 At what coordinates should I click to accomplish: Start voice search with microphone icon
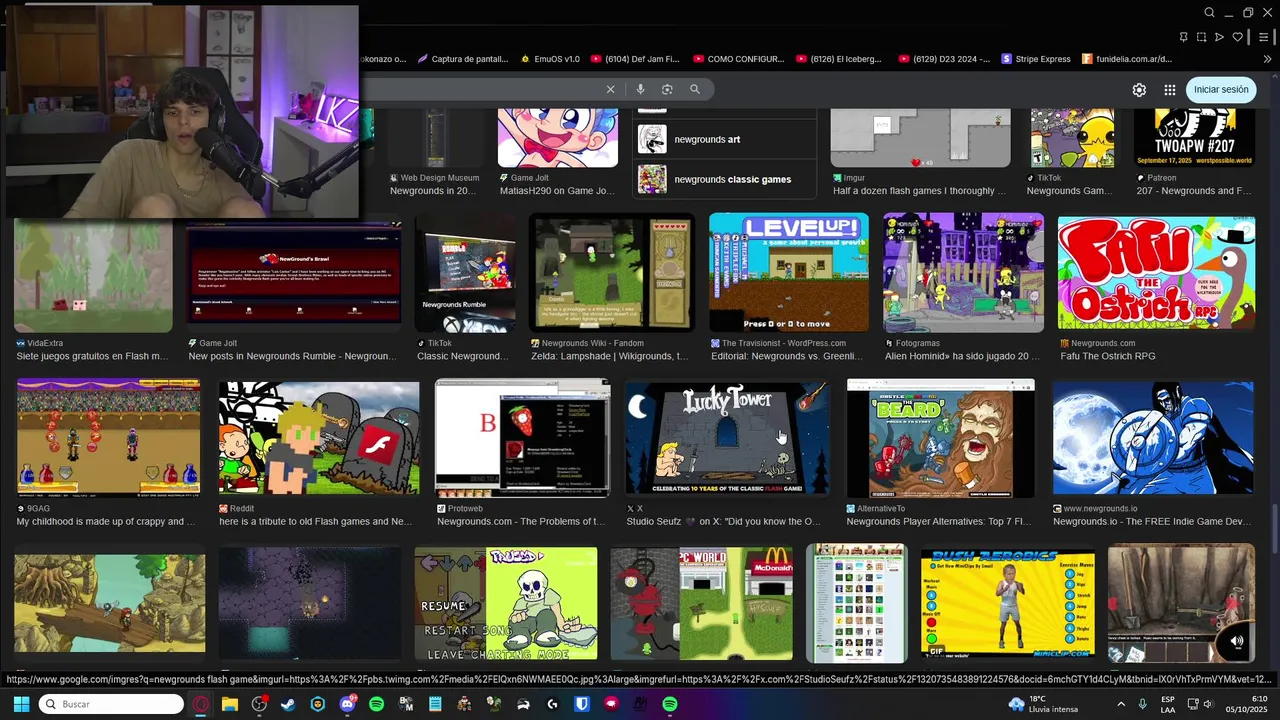(640, 89)
